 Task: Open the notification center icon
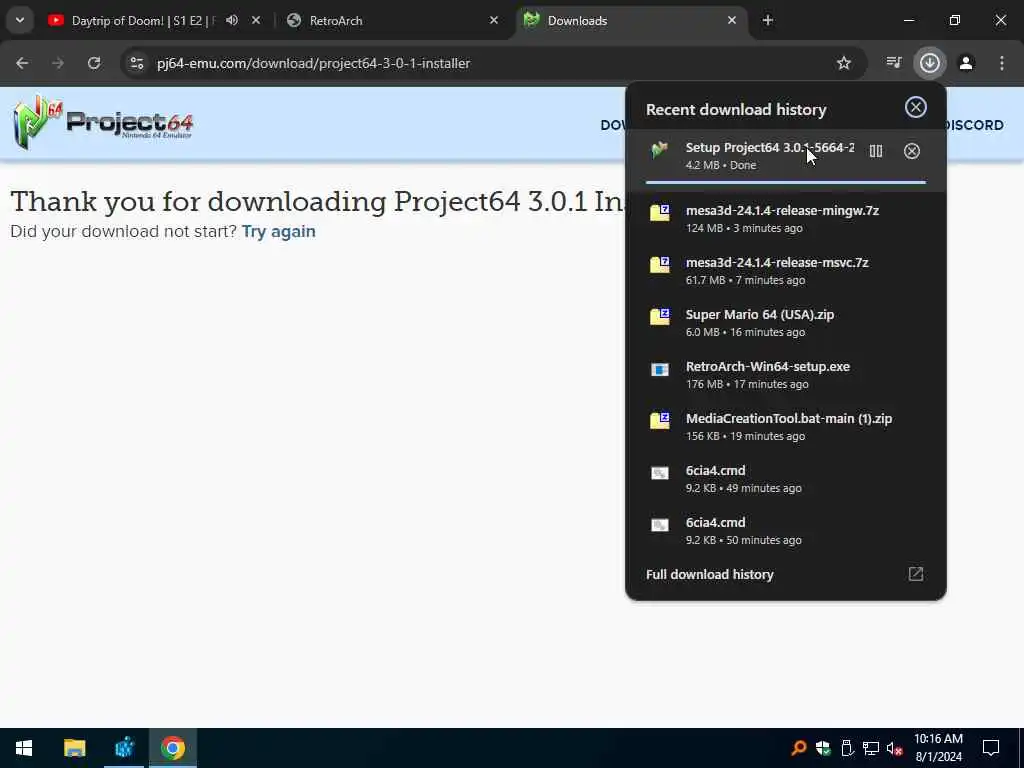click(991, 748)
